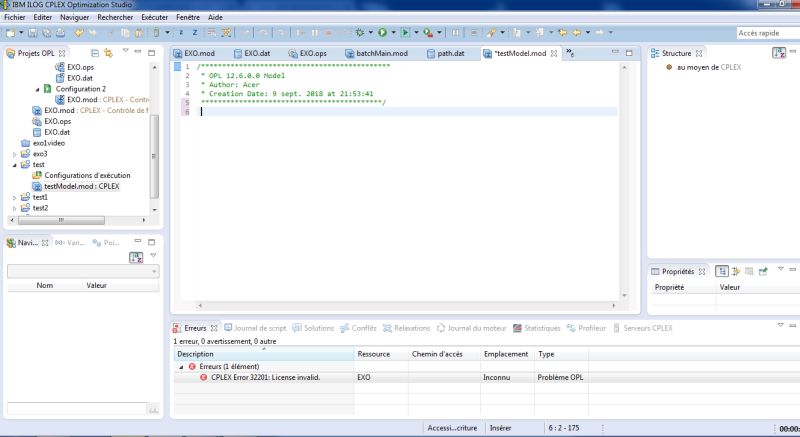This screenshot has height=437, width=800.
Task: Open the Conflits tab
Action: 358,328
